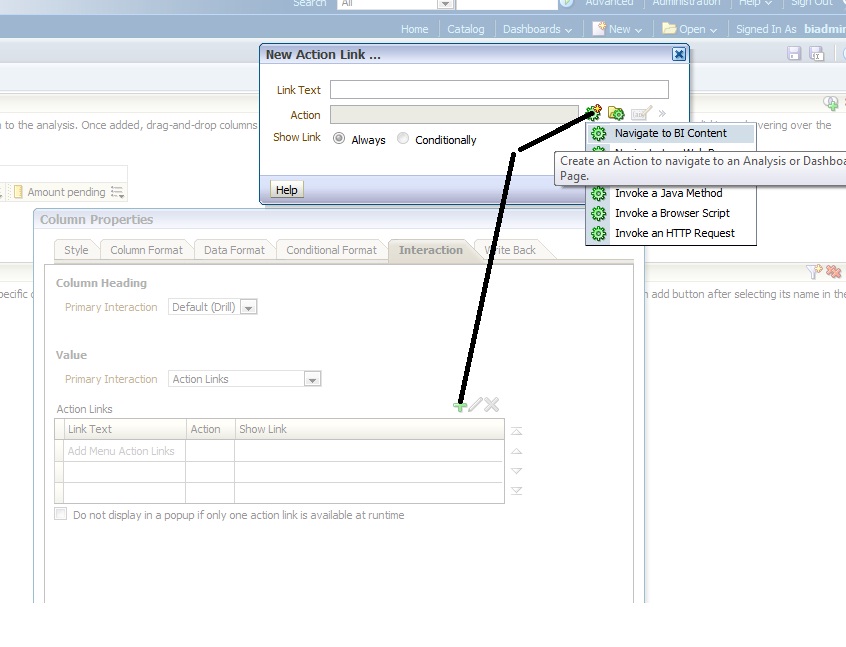Screen dimensions: 846x647
Task: Open the Select Existing Action folder icon
Action: 617,113
